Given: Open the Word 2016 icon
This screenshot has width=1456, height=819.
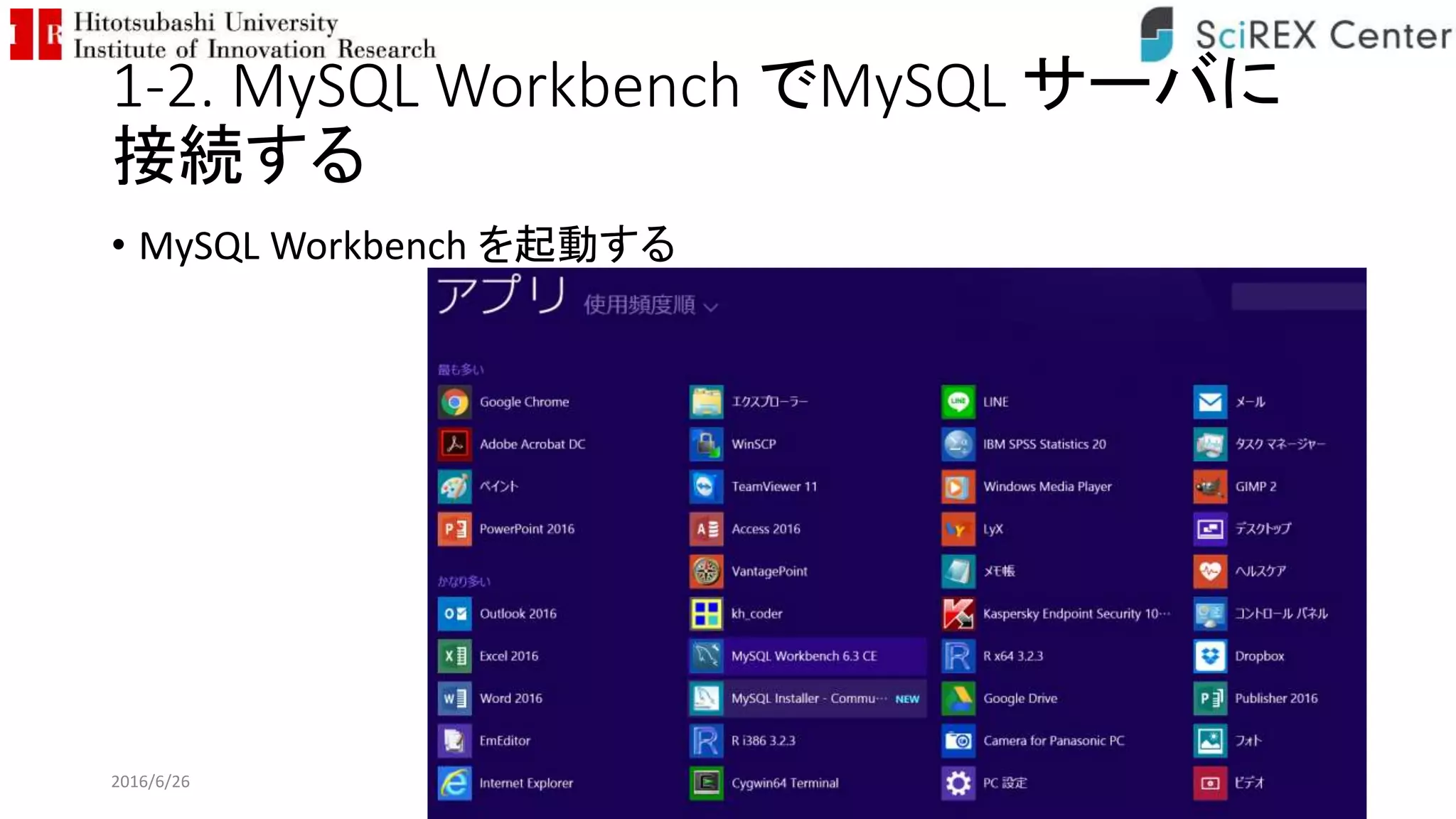Looking at the screenshot, I should coord(454,698).
